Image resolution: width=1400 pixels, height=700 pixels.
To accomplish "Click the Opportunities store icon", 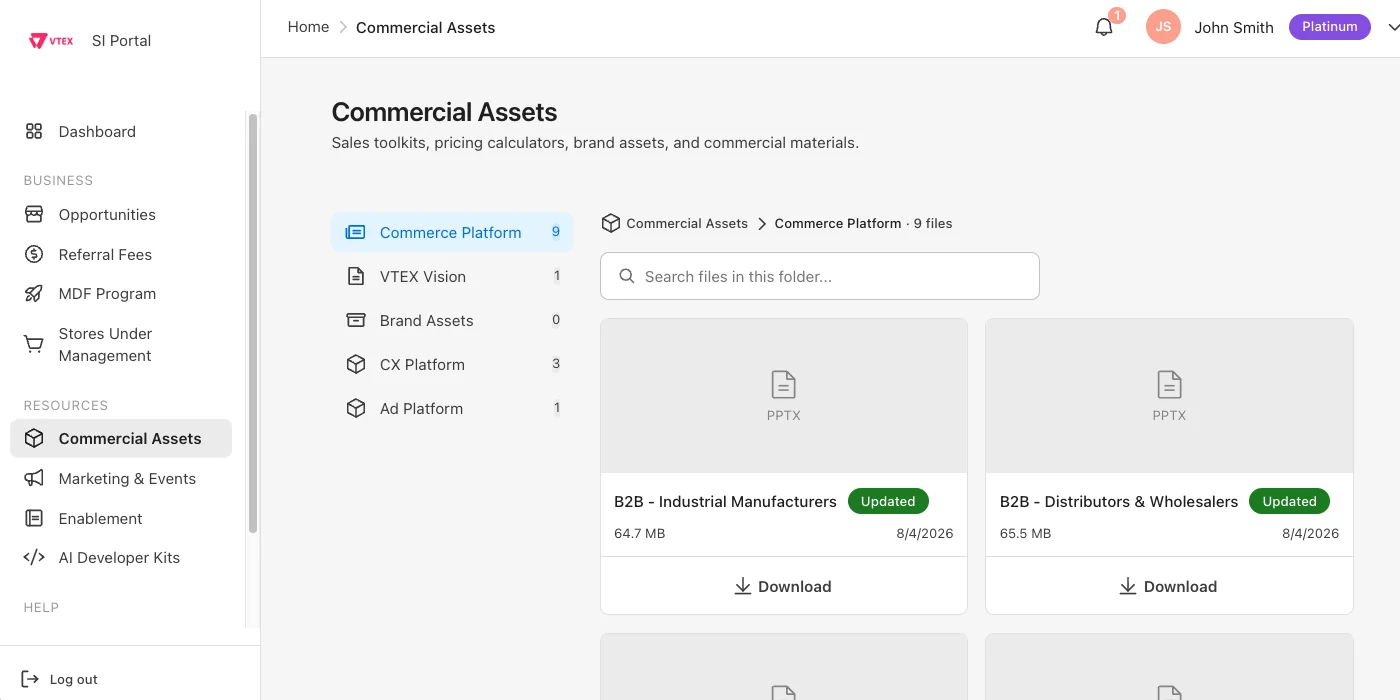I will click(34, 214).
